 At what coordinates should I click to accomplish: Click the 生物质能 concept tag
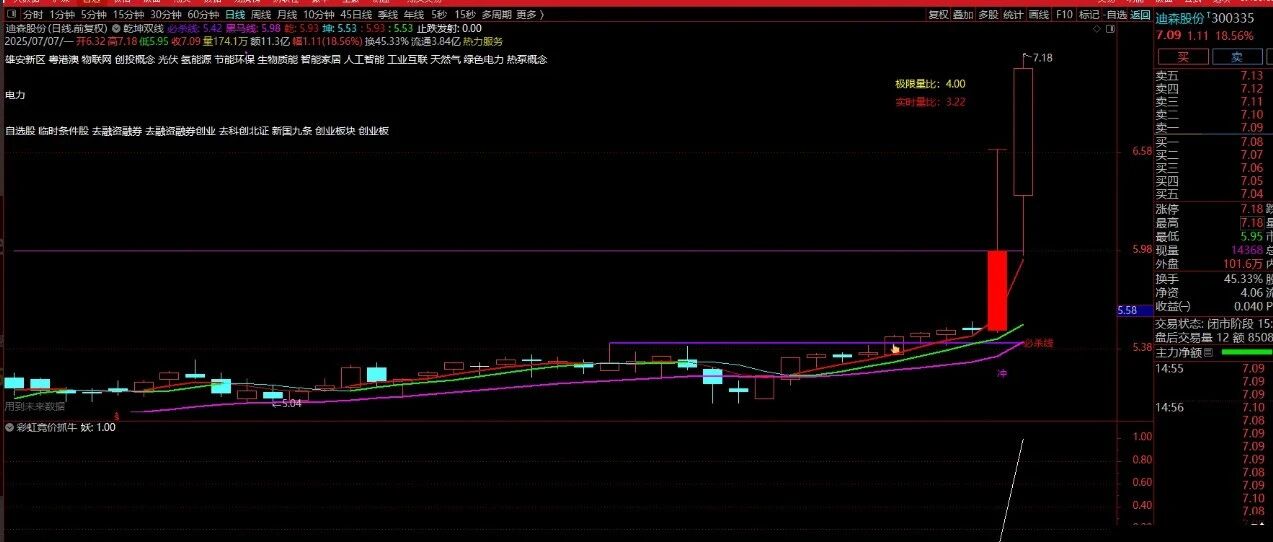(x=277, y=60)
